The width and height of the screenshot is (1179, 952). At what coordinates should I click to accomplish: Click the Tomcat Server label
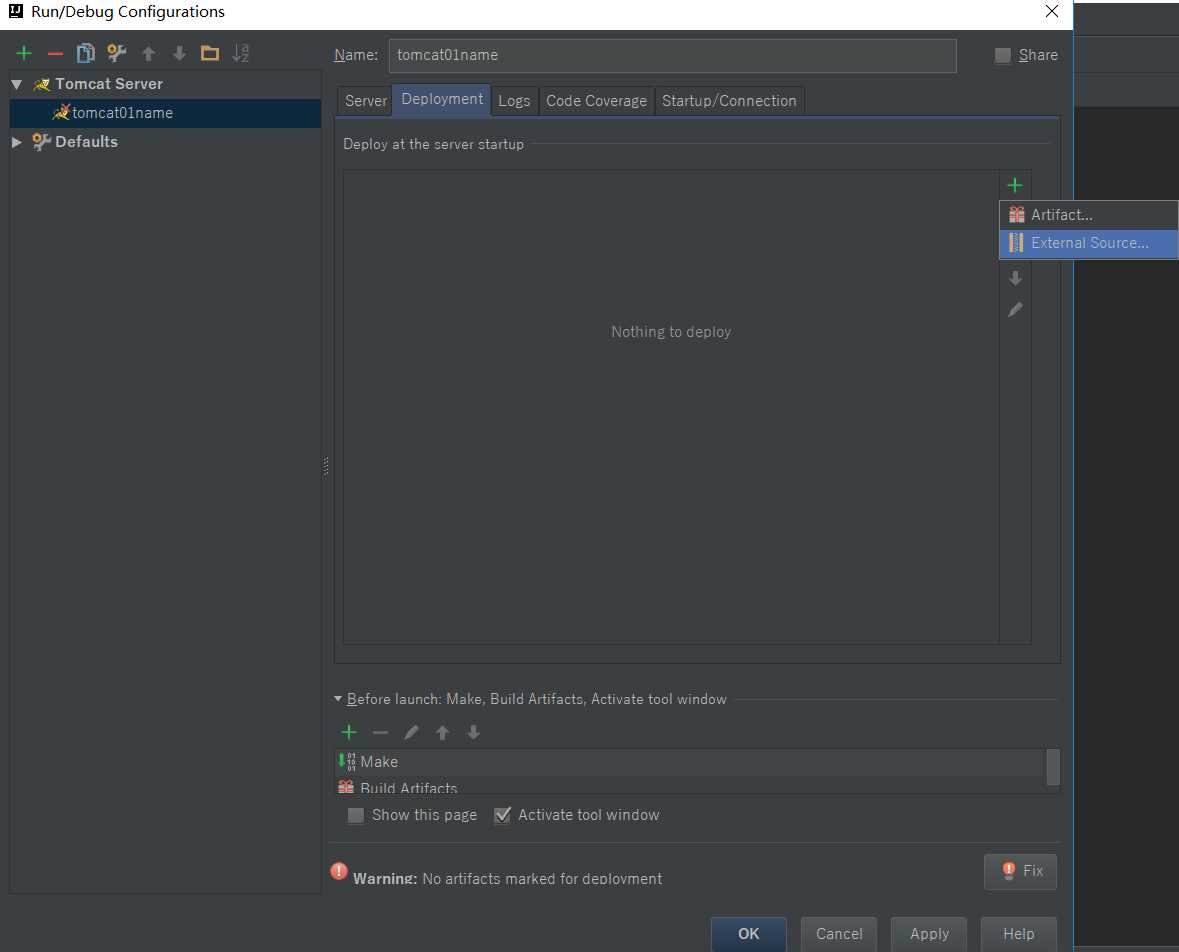[x=109, y=84]
